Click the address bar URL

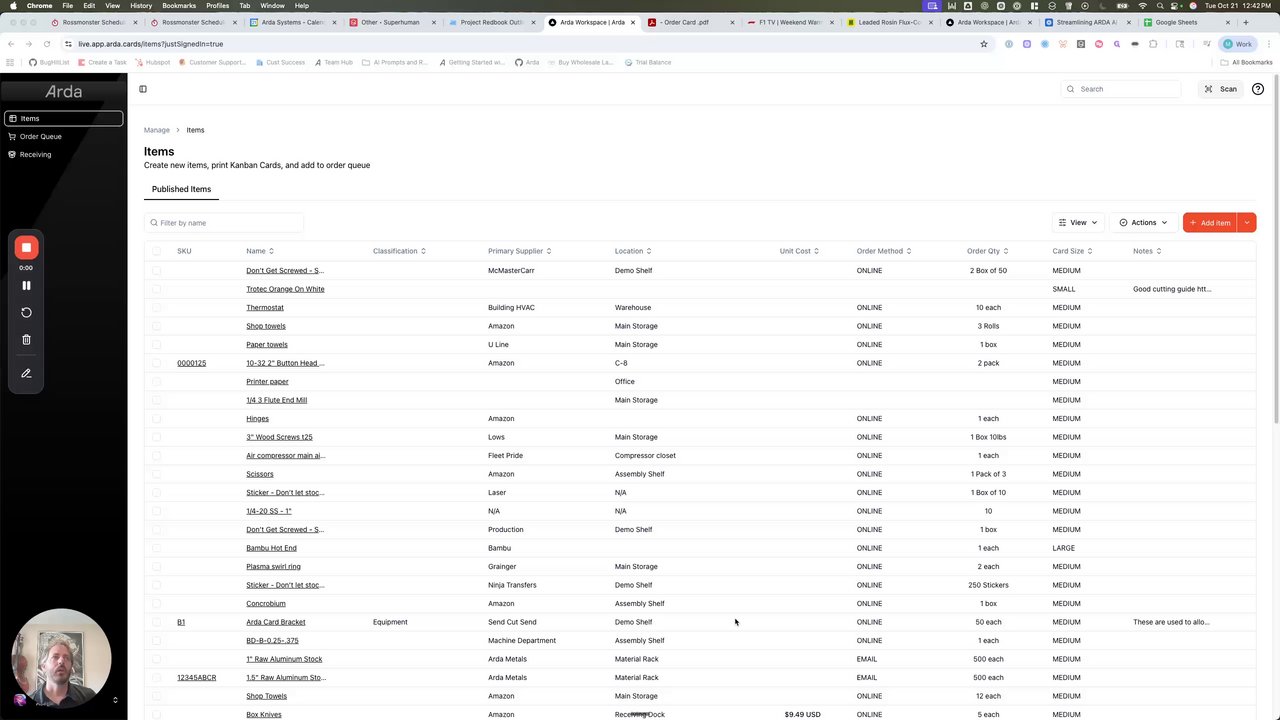pyautogui.click(x=150, y=44)
